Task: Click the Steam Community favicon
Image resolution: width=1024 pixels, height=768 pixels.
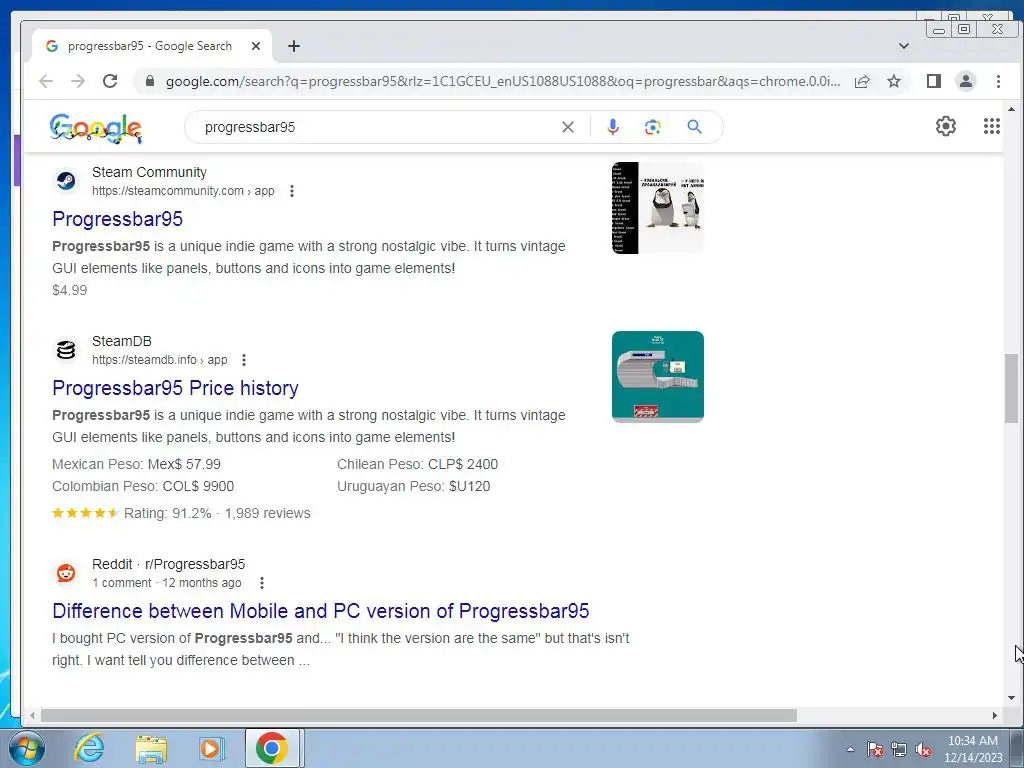Action: (x=65, y=181)
